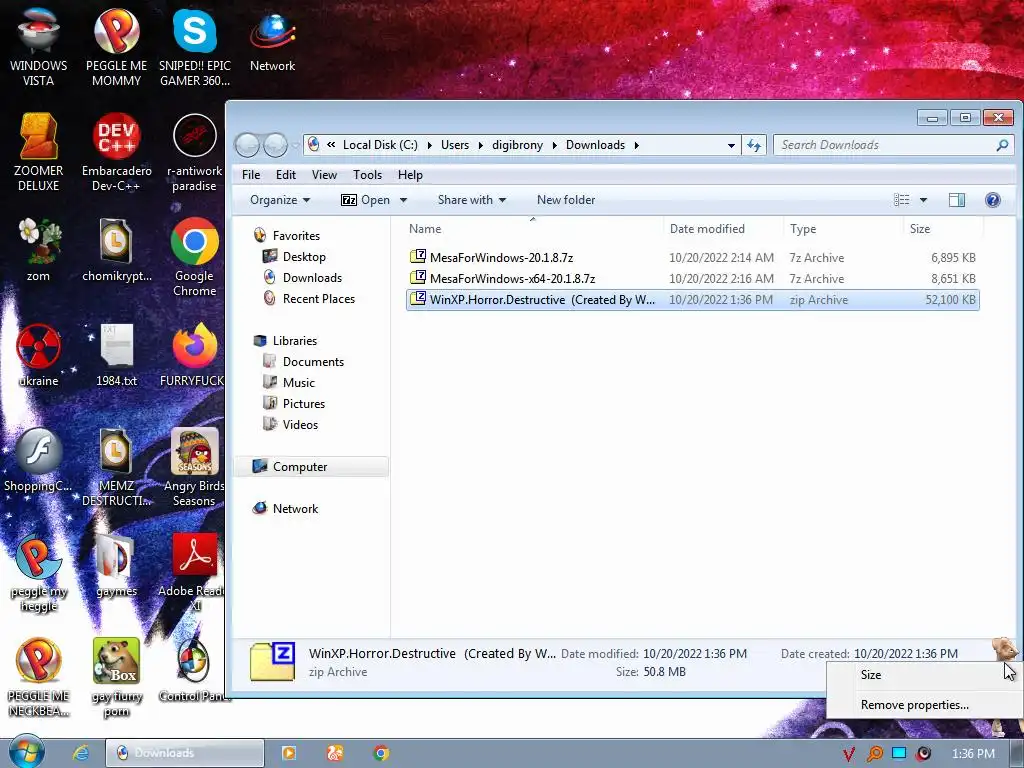1024x768 pixels.
Task: Select the Google Chrome desktop icon
Action: click(195, 257)
